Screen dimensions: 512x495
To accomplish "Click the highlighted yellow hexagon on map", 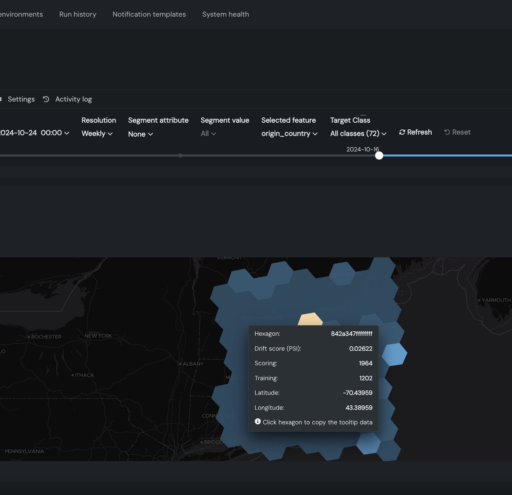I will [x=310, y=319].
